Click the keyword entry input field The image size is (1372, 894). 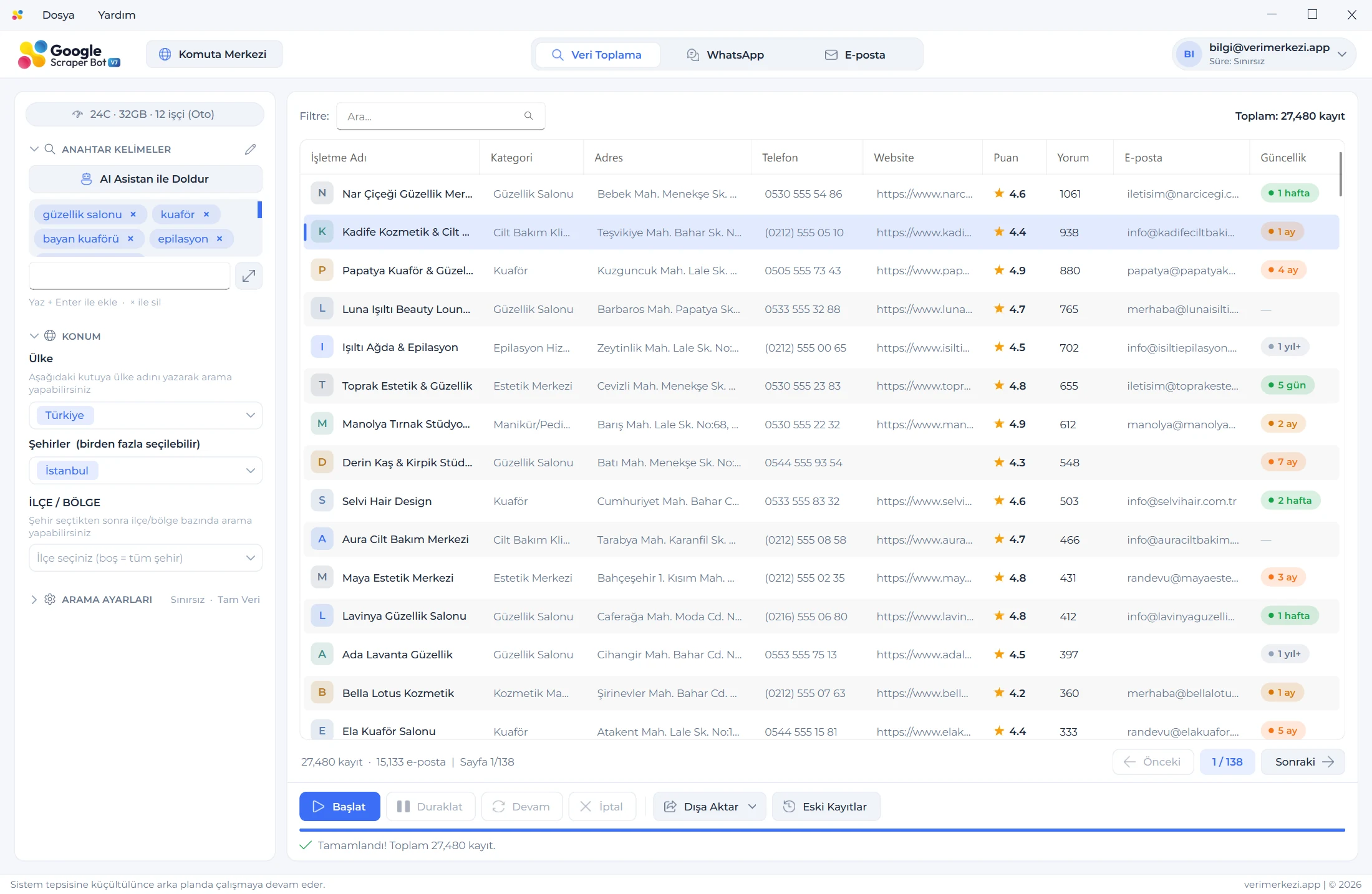(130, 276)
